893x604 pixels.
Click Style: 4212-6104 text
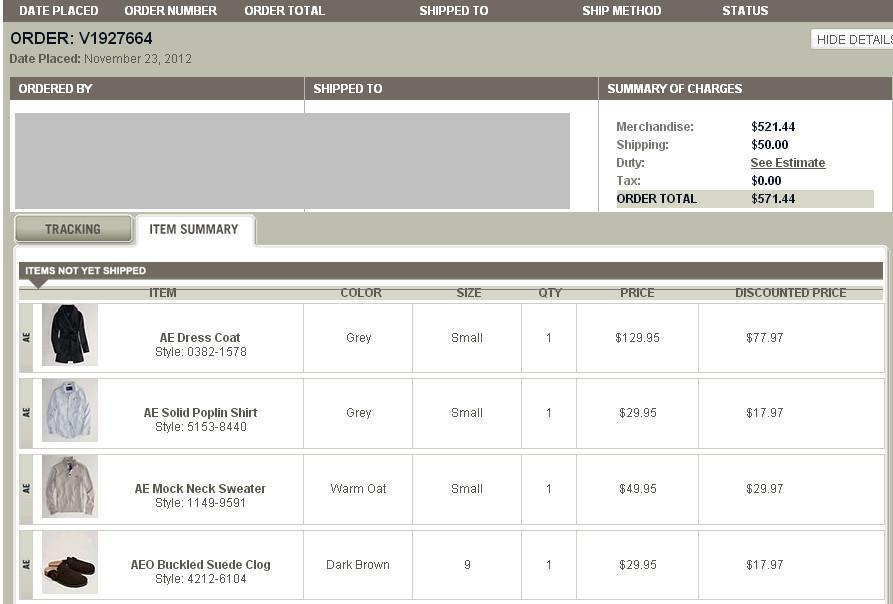(x=200, y=579)
